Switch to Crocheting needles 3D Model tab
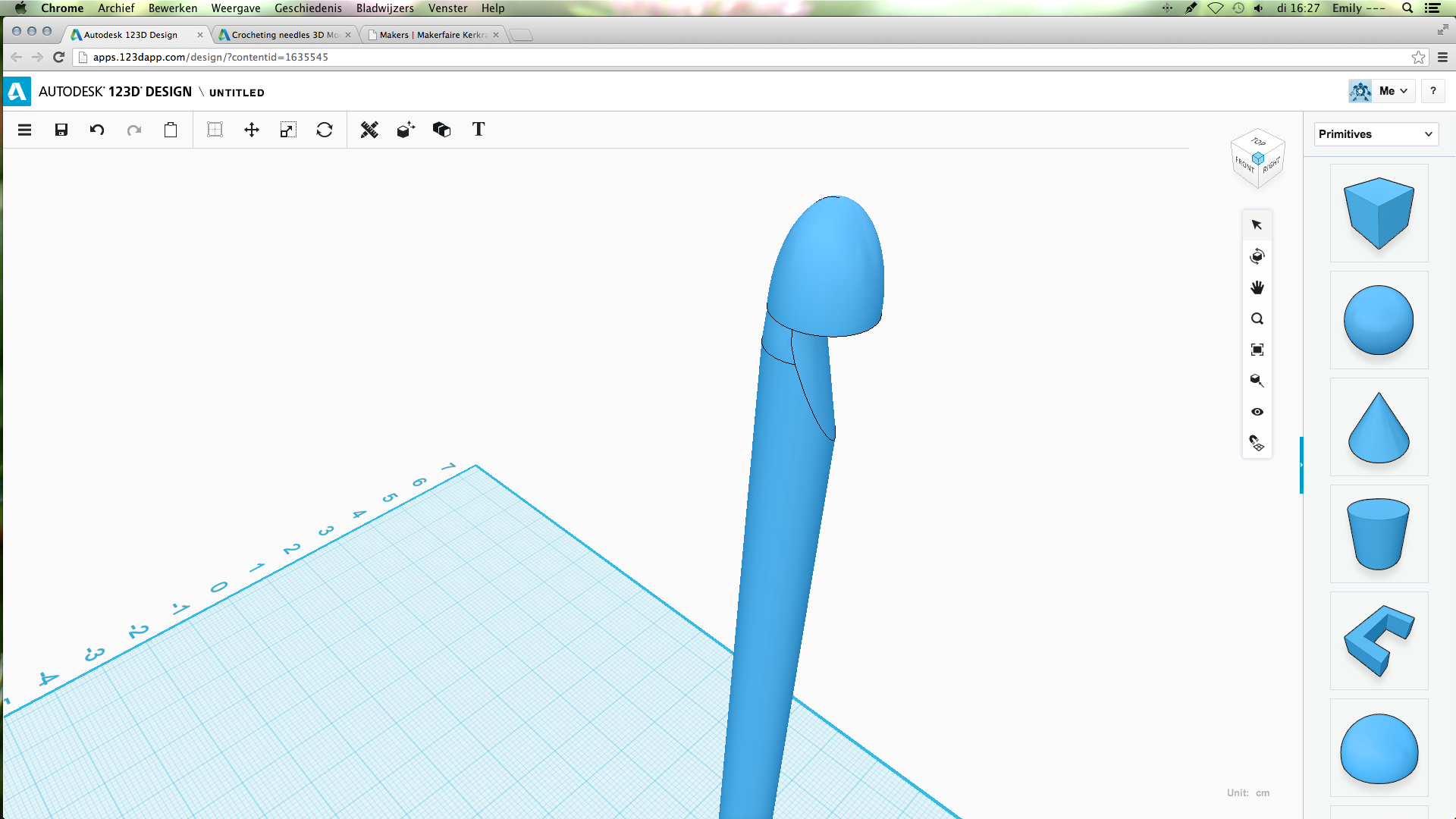 coord(284,35)
